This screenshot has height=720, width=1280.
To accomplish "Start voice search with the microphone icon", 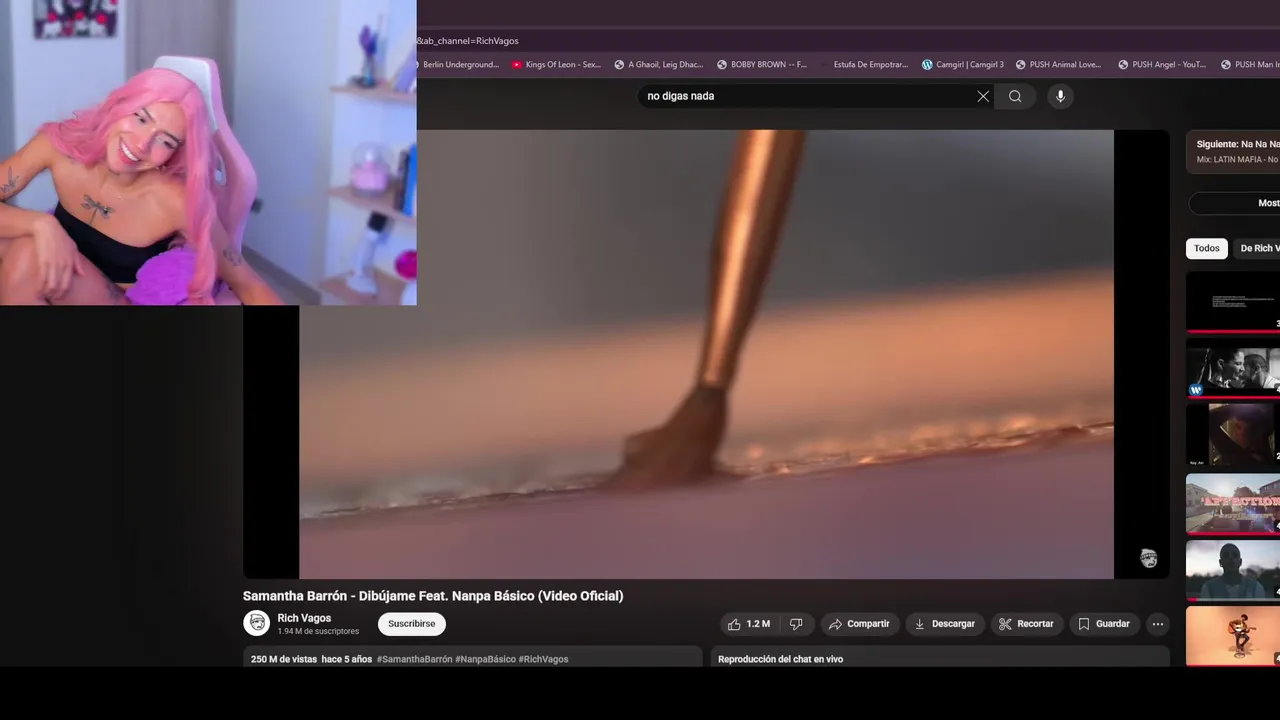I will [x=1060, y=96].
